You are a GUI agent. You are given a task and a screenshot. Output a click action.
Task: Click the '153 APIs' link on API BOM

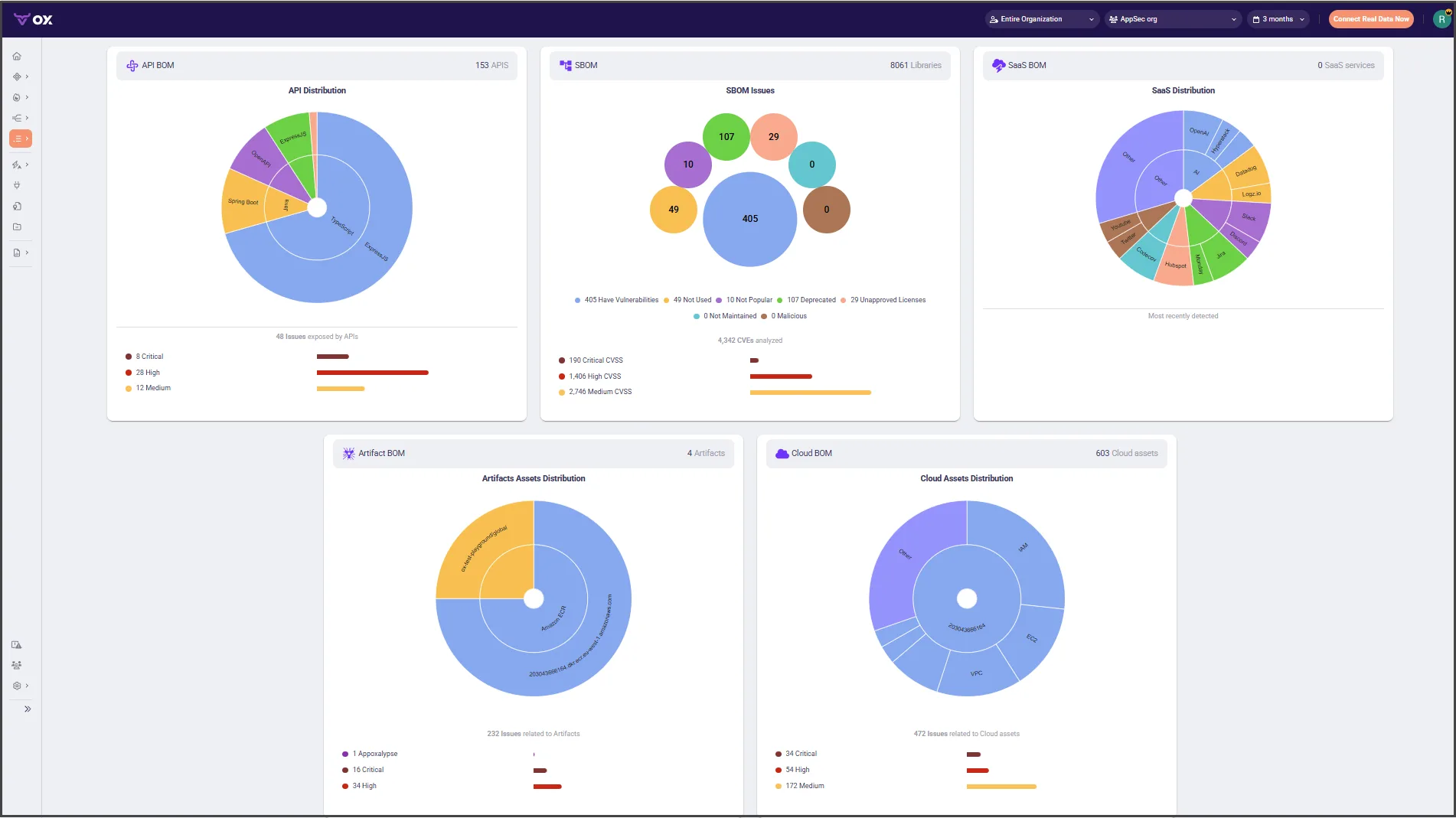coord(491,65)
